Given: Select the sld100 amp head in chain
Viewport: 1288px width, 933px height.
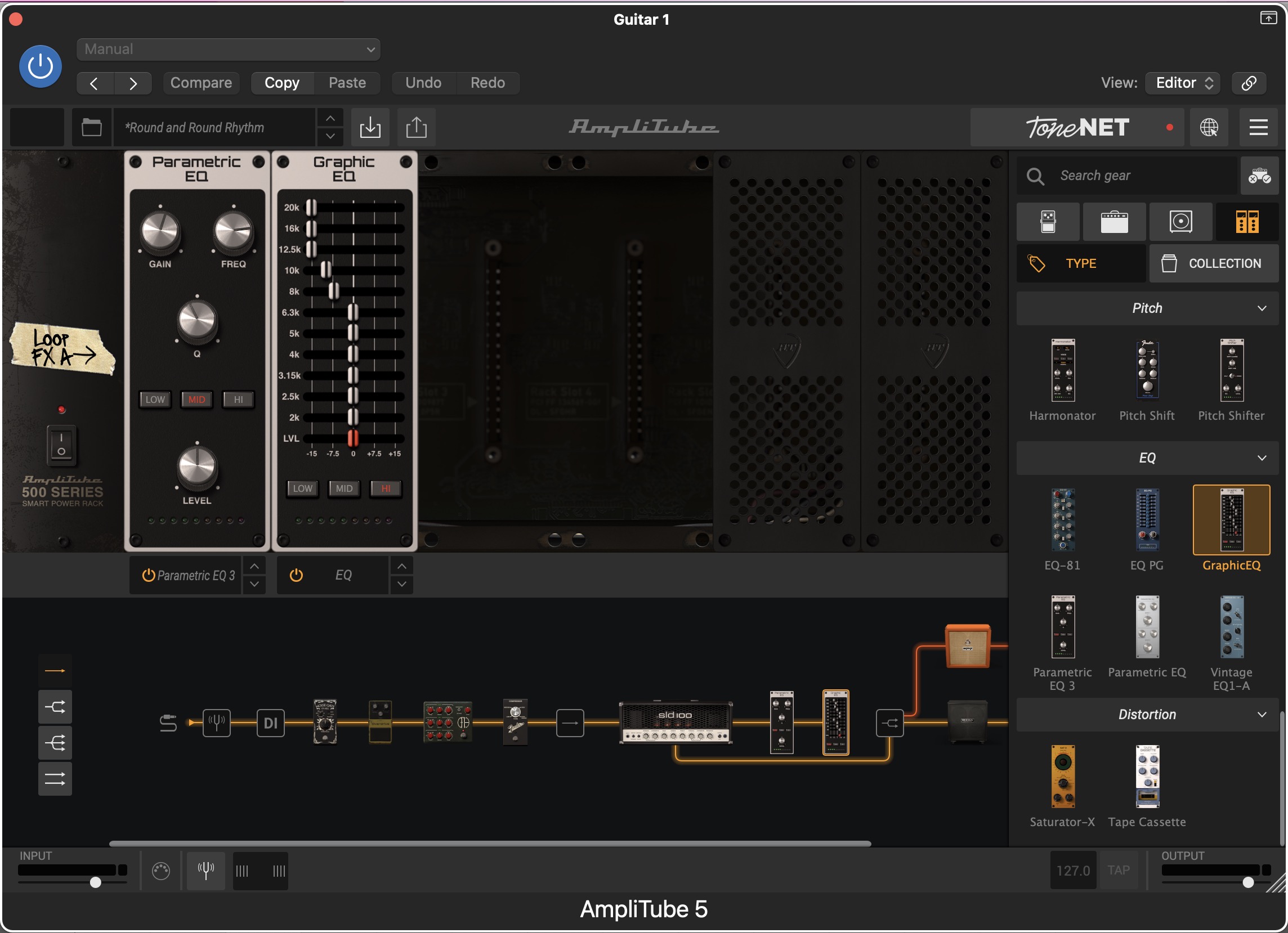Looking at the screenshot, I should pos(675,723).
